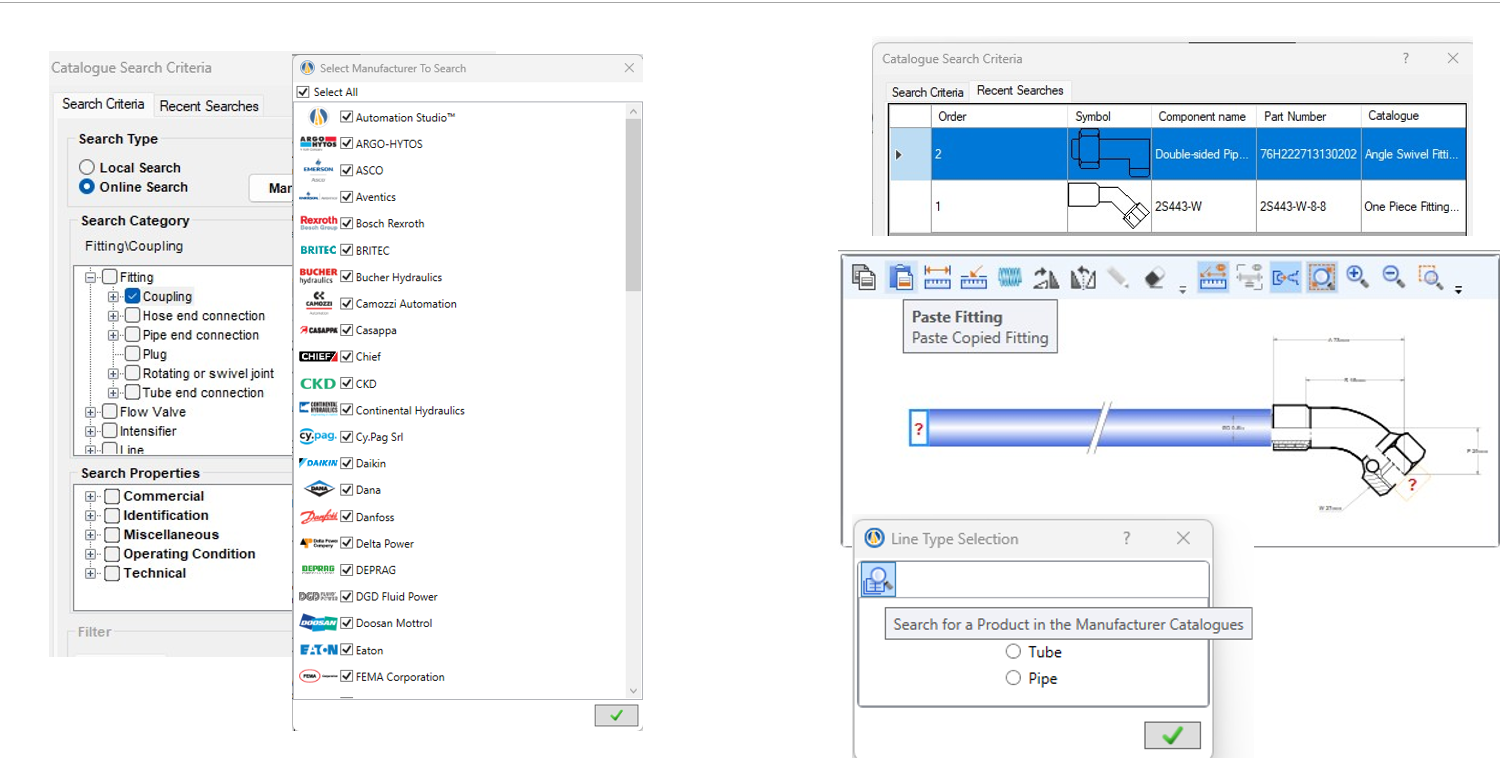Click the zoom-to-area magnifier with dashed box

[1430, 277]
